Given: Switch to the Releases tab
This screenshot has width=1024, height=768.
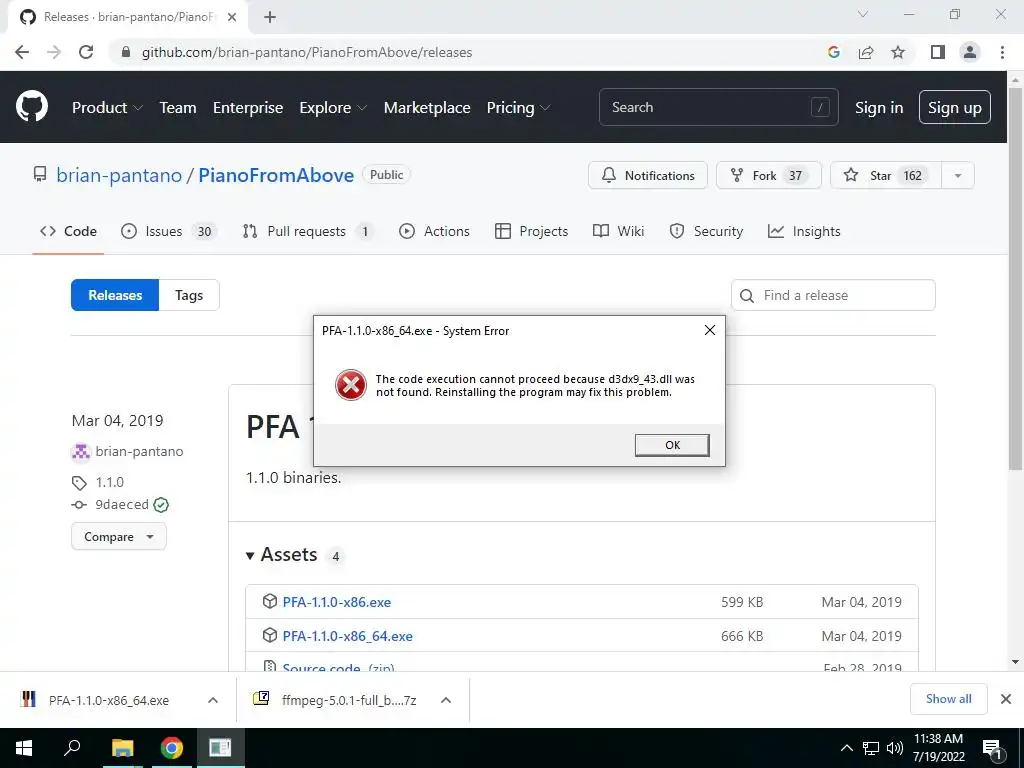Looking at the screenshot, I should (x=115, y=295).
